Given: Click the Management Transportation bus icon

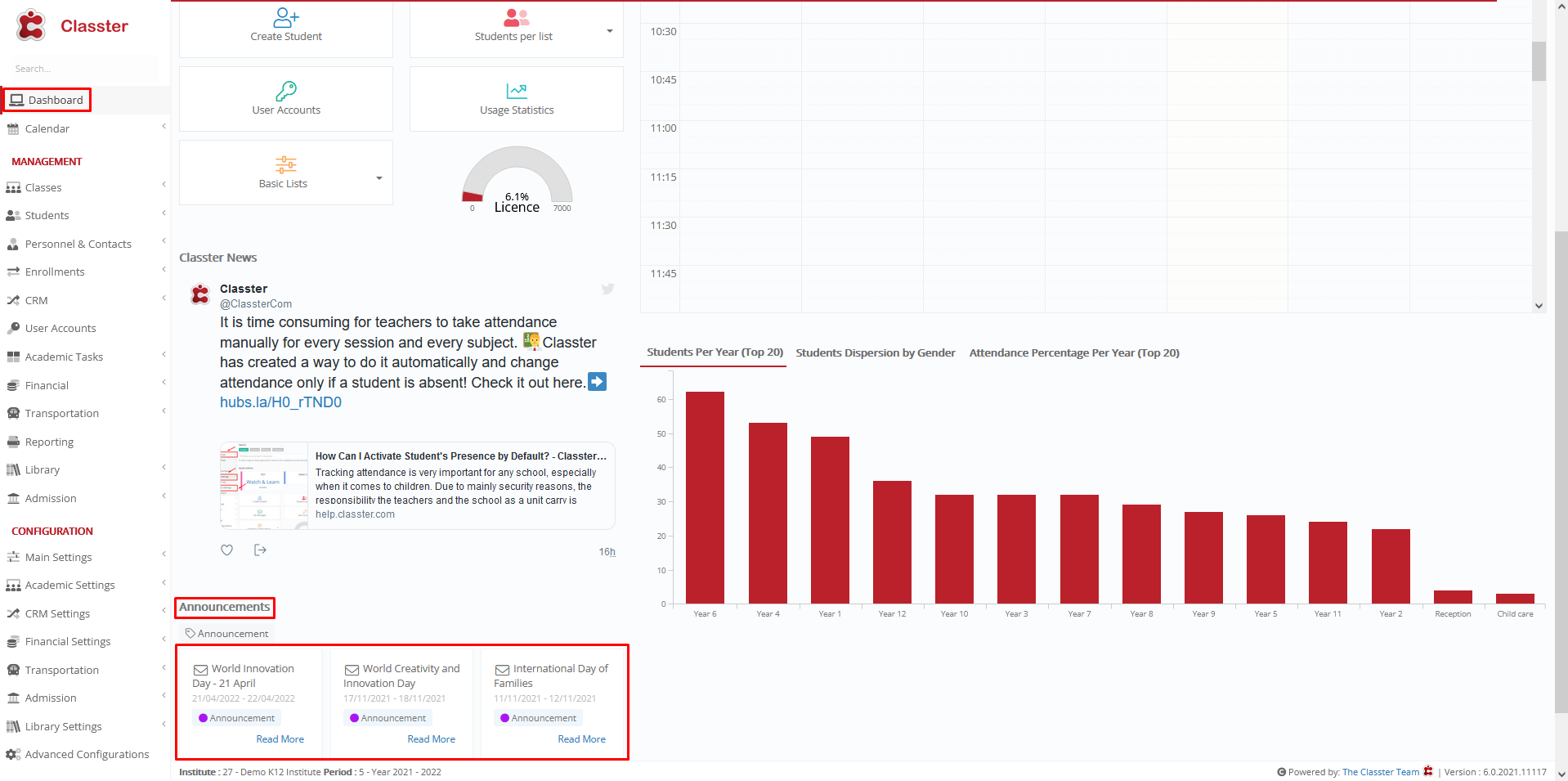Looking at the screenshot, I should (13, 413).
